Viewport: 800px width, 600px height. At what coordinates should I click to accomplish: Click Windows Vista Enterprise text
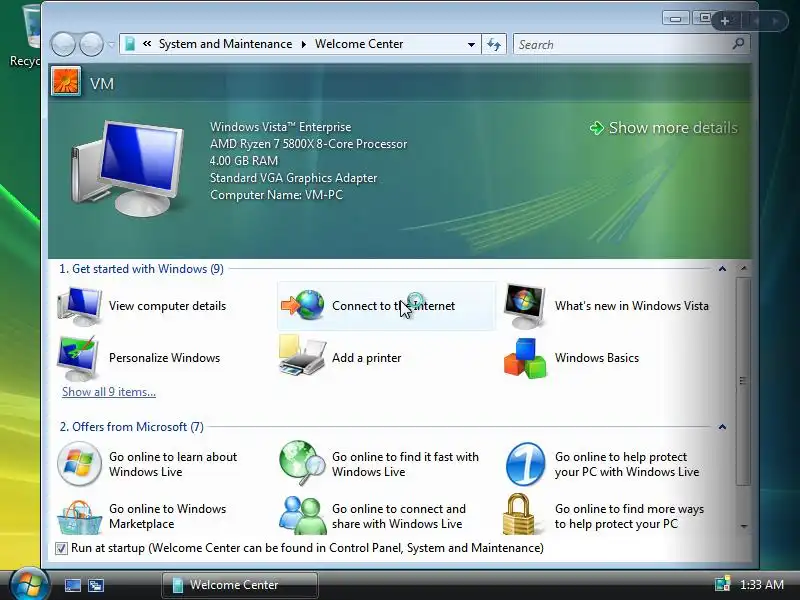tap(280, 127)
